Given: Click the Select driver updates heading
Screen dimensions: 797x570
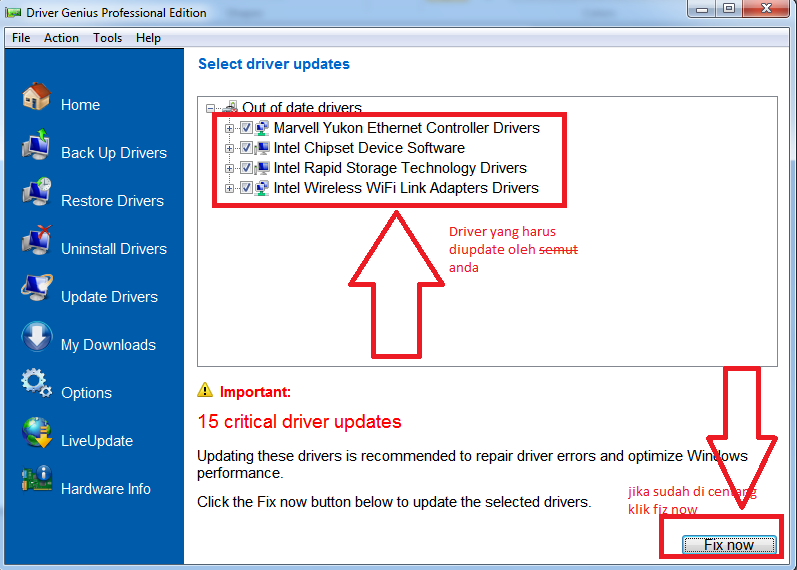Looking at the screenshot, I should pos(274,64).
